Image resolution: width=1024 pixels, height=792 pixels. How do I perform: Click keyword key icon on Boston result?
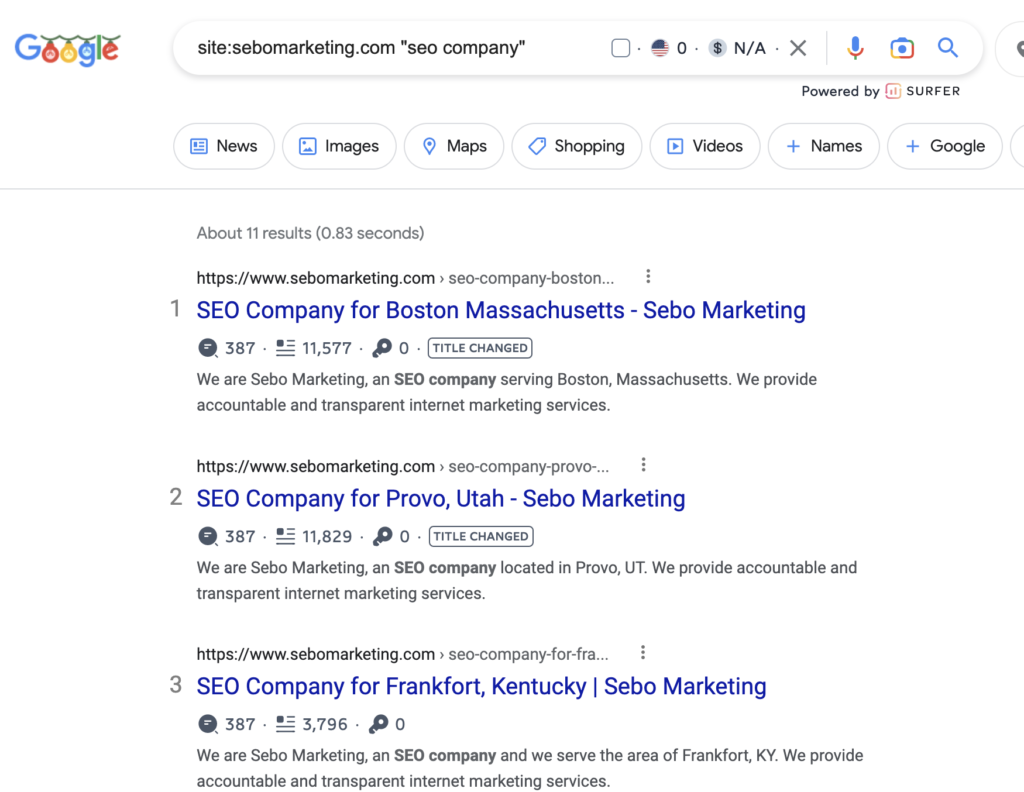[382, 348]
